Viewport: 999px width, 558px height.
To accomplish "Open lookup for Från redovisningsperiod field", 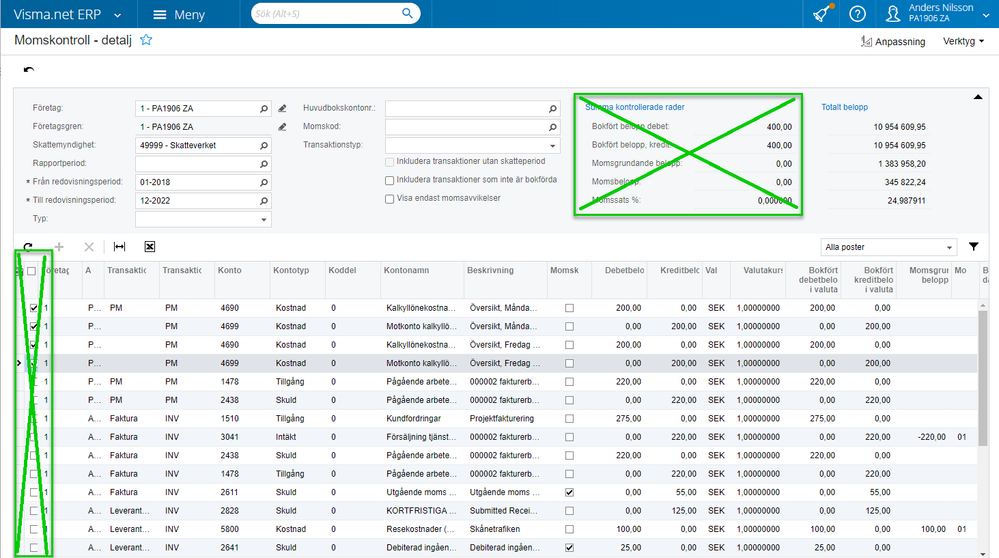I will tap(264, 183).
